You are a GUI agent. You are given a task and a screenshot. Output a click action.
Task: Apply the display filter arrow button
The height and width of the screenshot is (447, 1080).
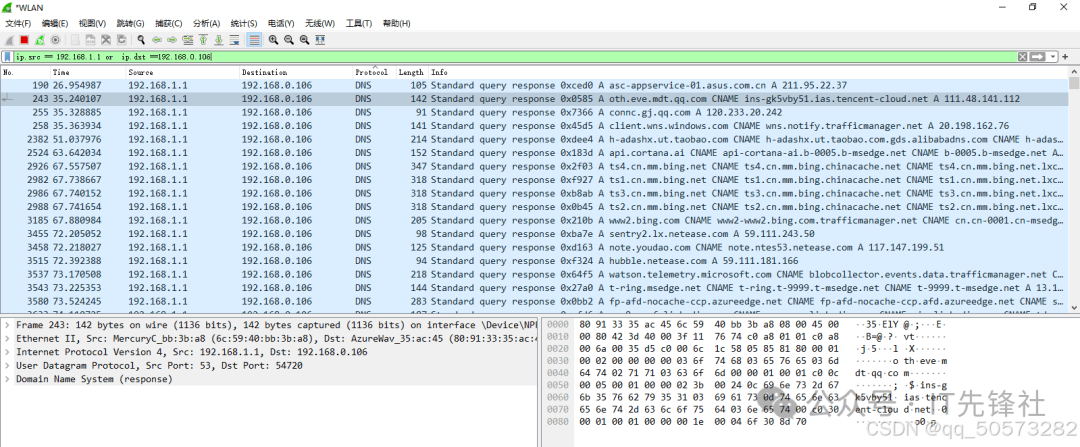(x=1037, y=57)
